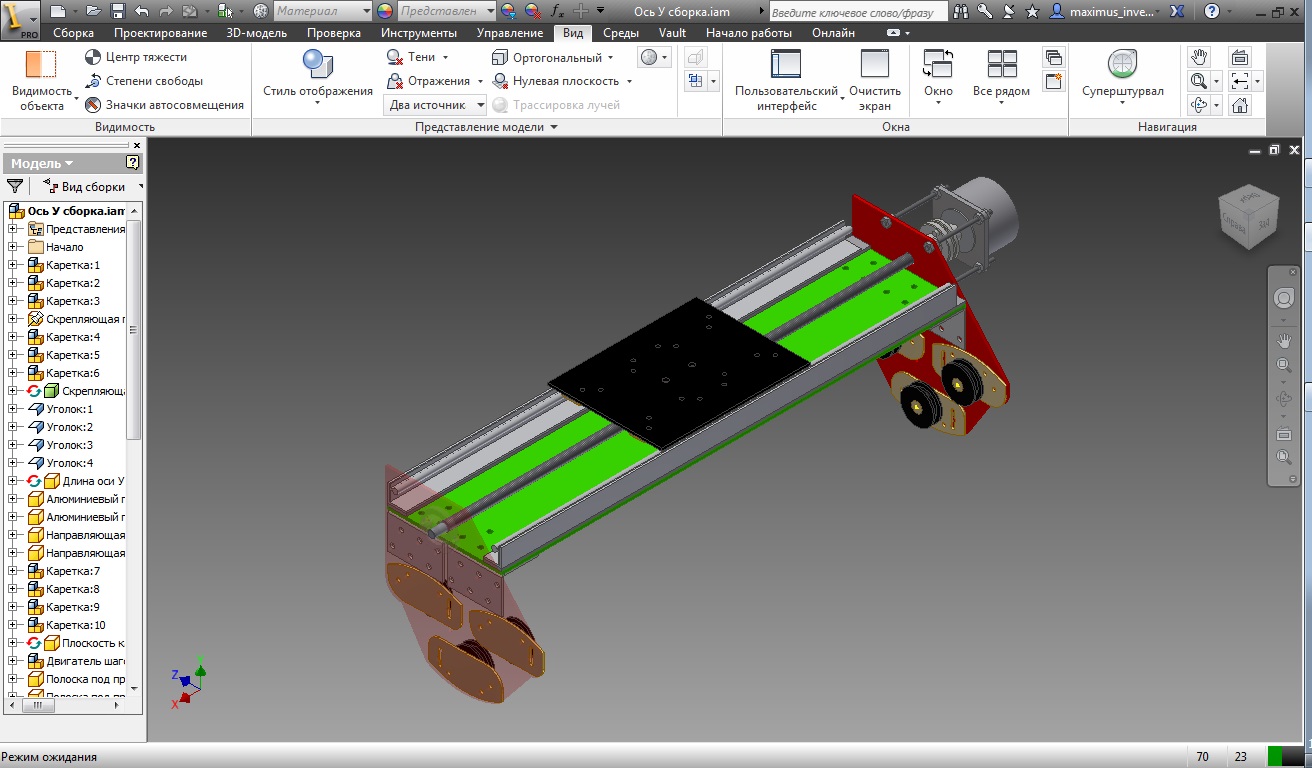Screen dimensions: 1312x768
Task: Select the Pan hand tool in Навигация
Action: coord(1199,57)
